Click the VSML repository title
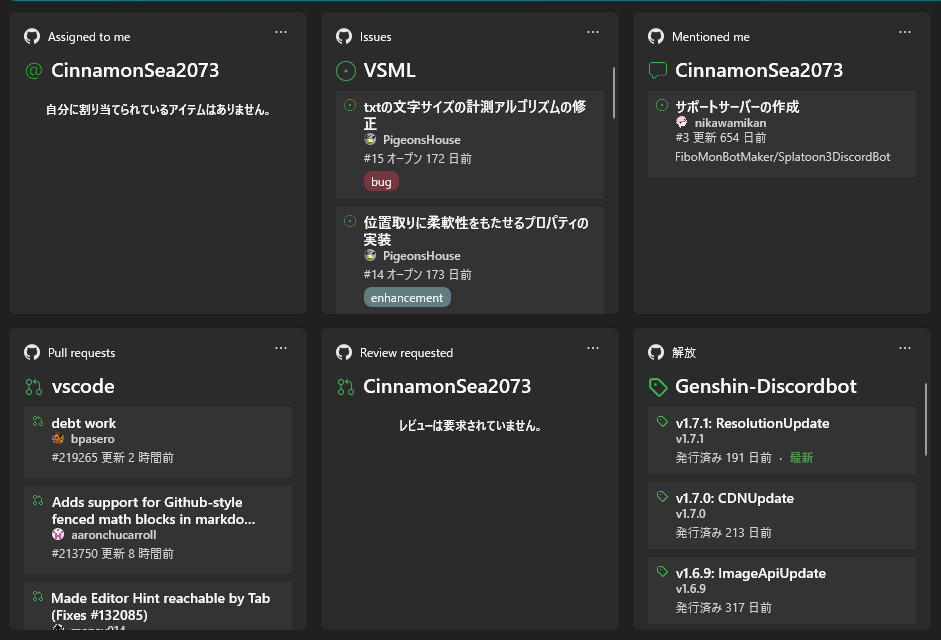The height and width of the screenshot is (640, 941). tap(389, 70)
